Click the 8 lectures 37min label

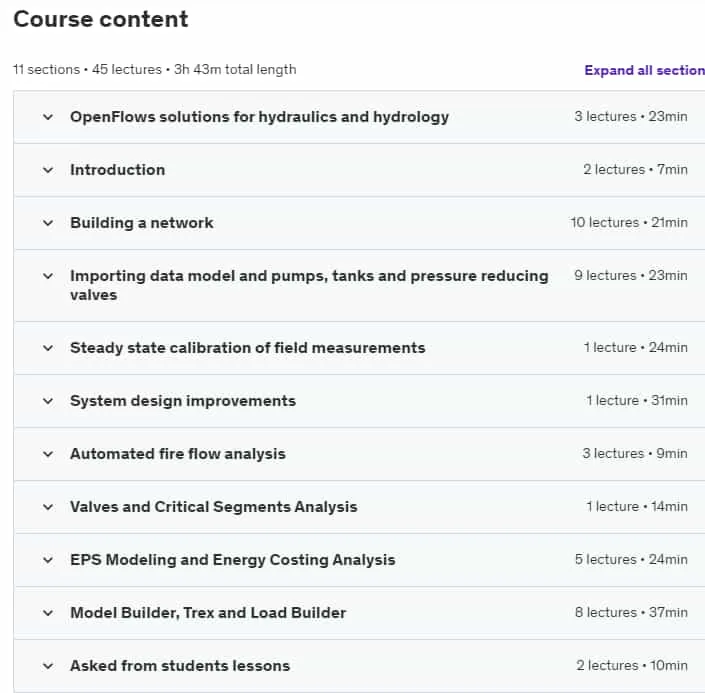pyautogui.click(x=631, y=613)
